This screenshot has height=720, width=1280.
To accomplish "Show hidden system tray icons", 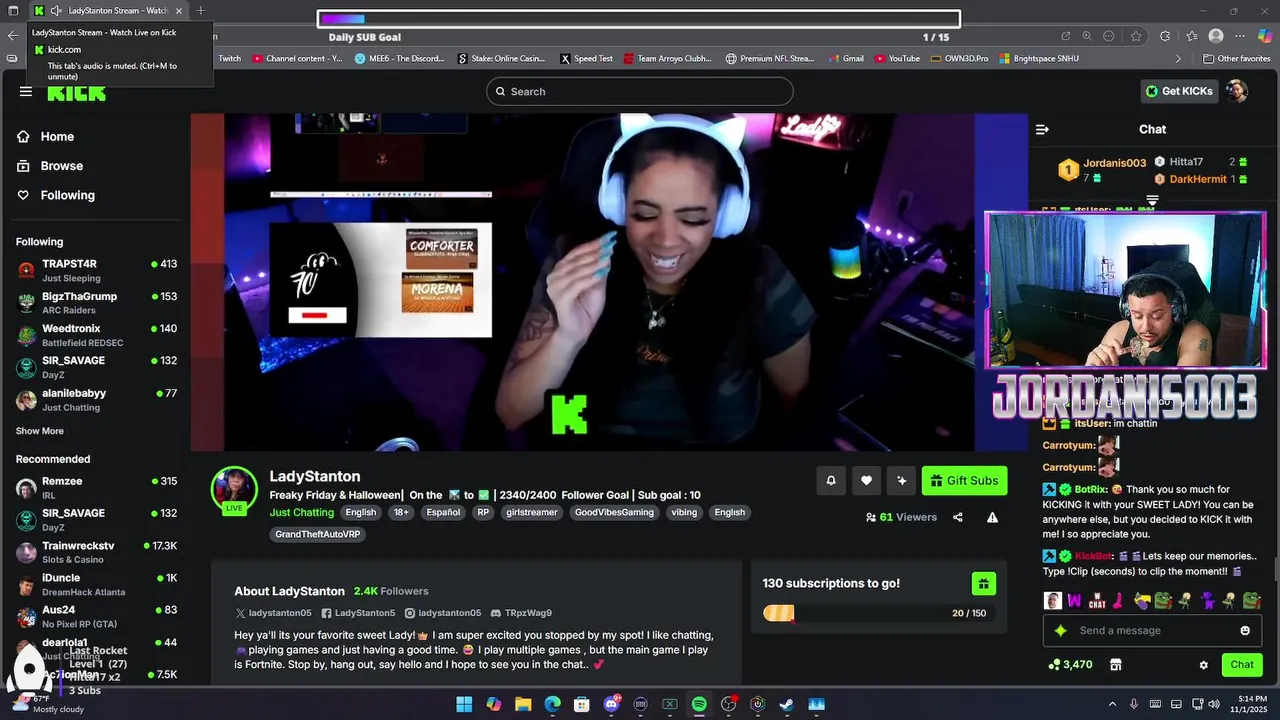I will tap(1112, 704).
